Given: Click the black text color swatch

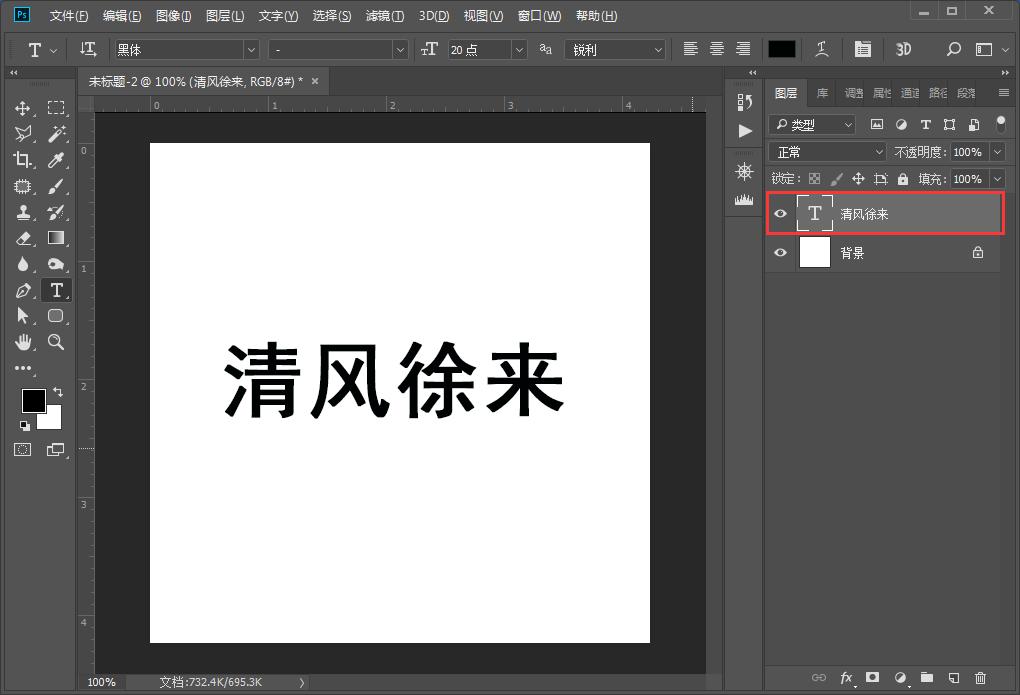Looking at the screenshot, I should click(781, 49).
